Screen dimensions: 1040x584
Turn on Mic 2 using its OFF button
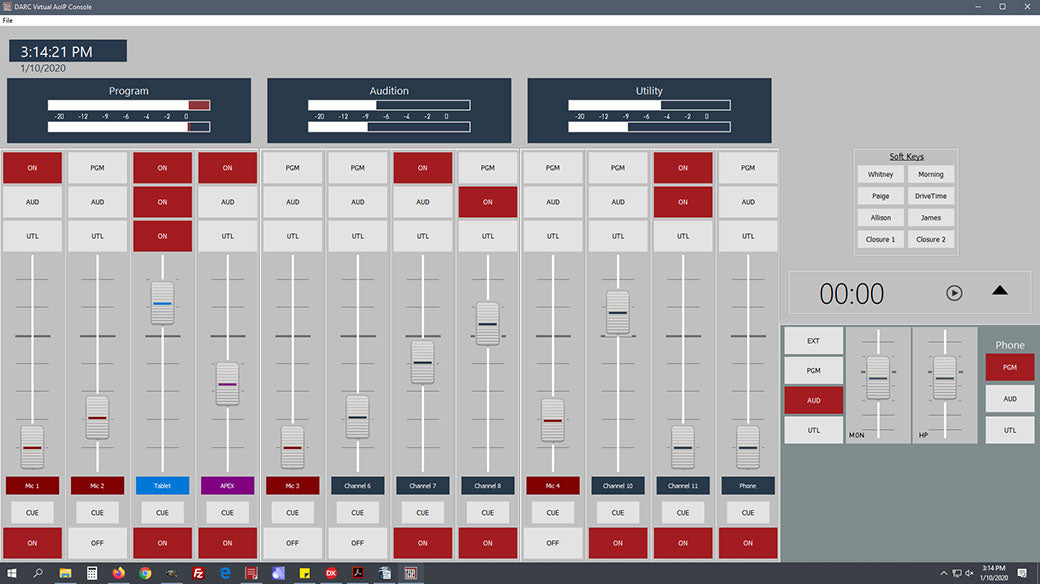tap(97, 543)
